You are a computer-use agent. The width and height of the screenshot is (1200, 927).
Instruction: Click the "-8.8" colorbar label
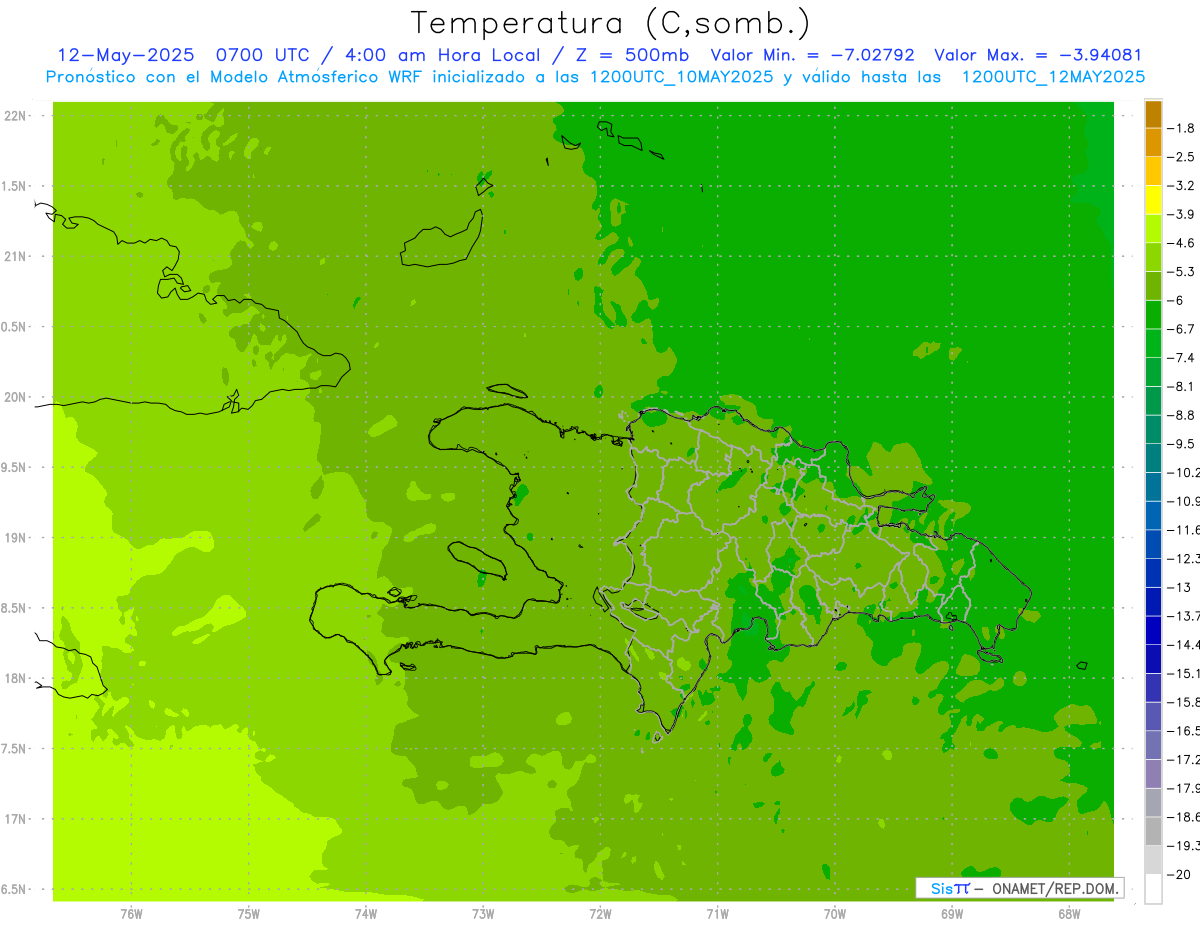click(1182, 415)
